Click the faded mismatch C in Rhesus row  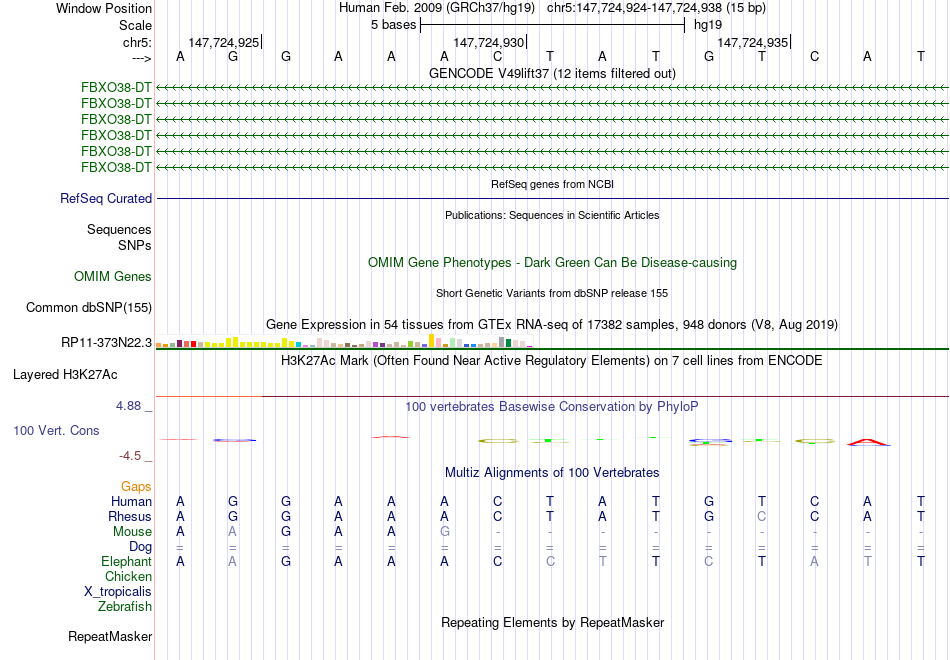(762, 517)
